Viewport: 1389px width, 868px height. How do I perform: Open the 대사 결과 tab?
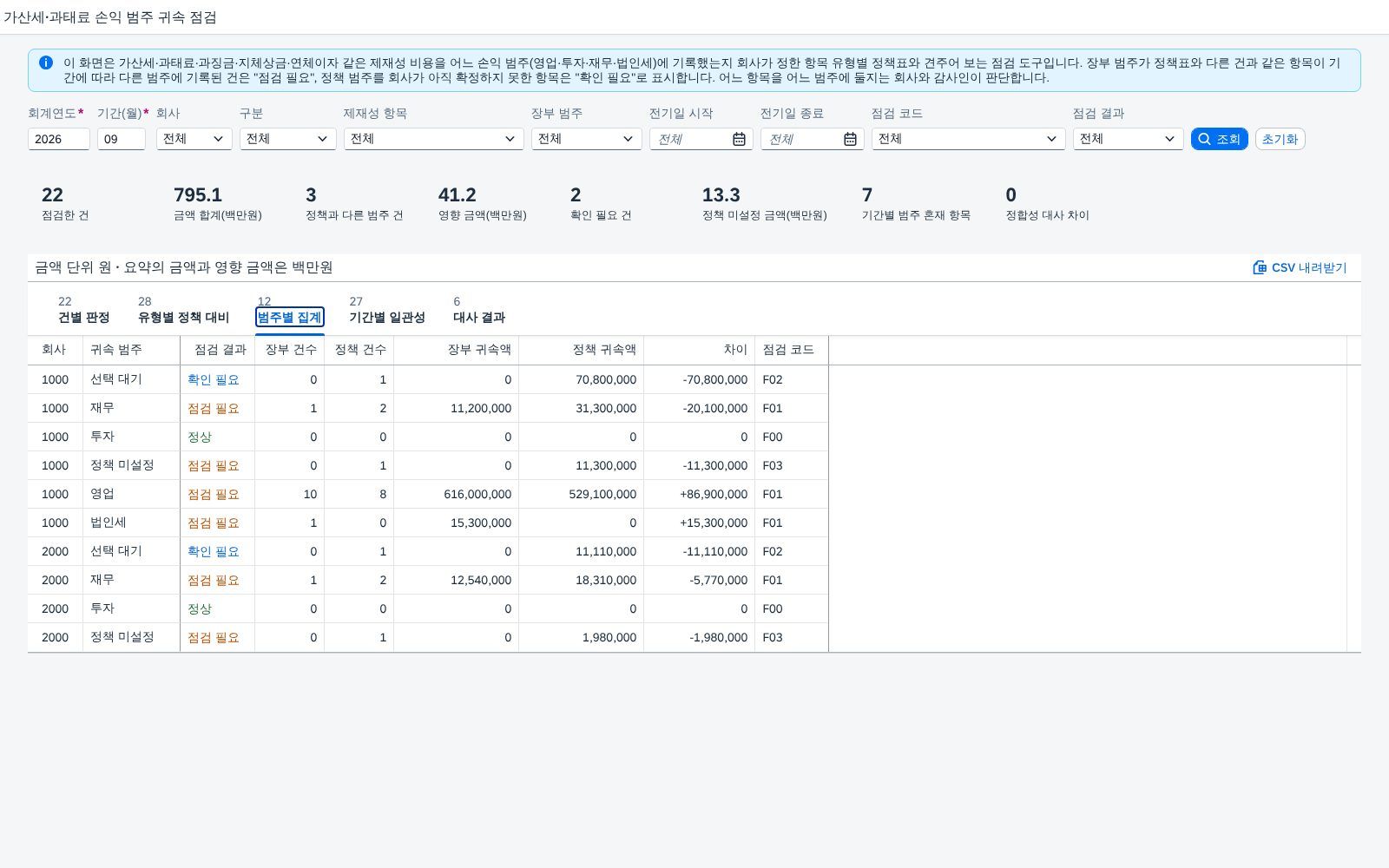pyautogui.click(x=479, y=310)
